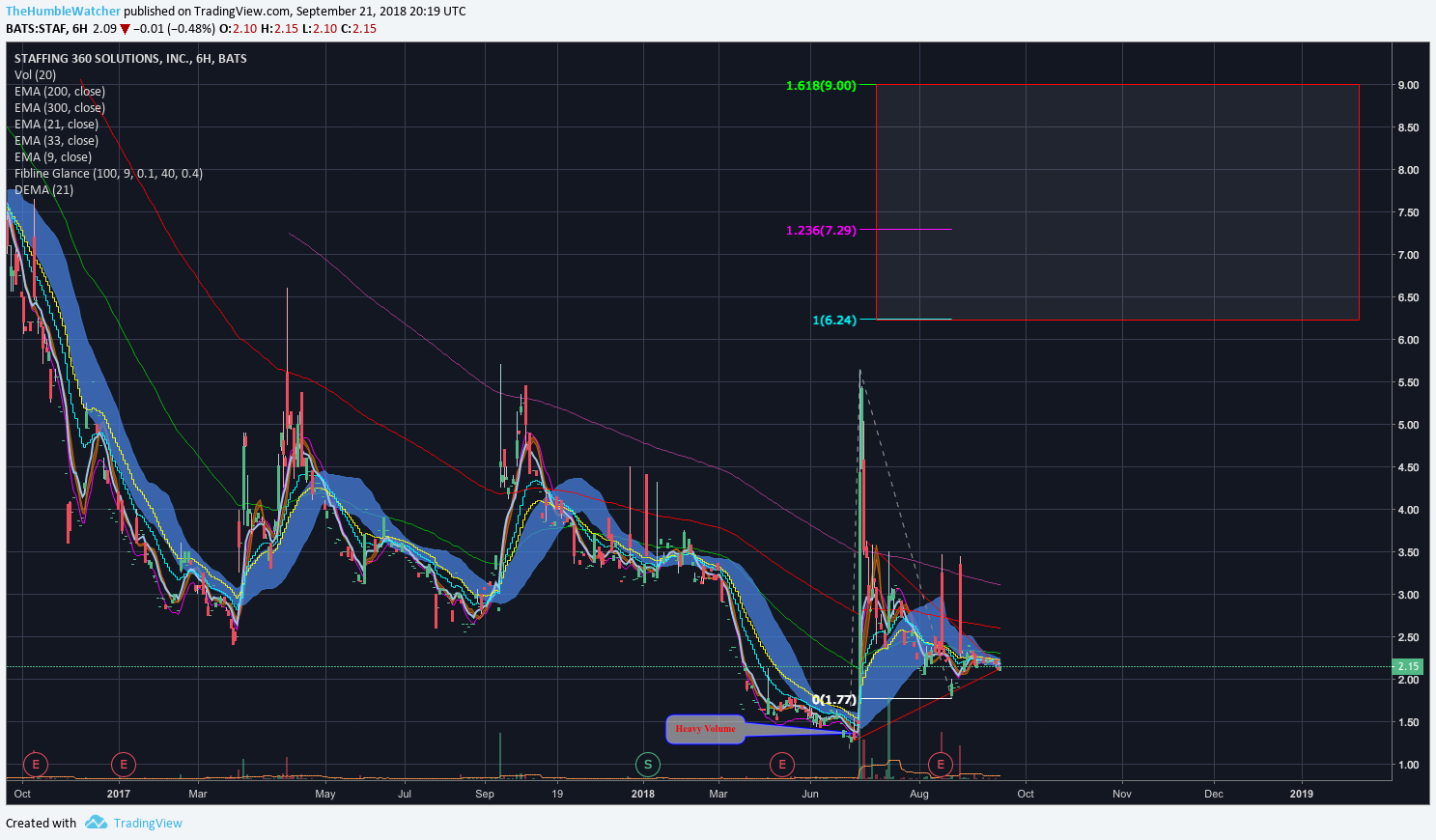
Task: Select the green 1.618(9.00) Fibonacci label
Action: 821,85
